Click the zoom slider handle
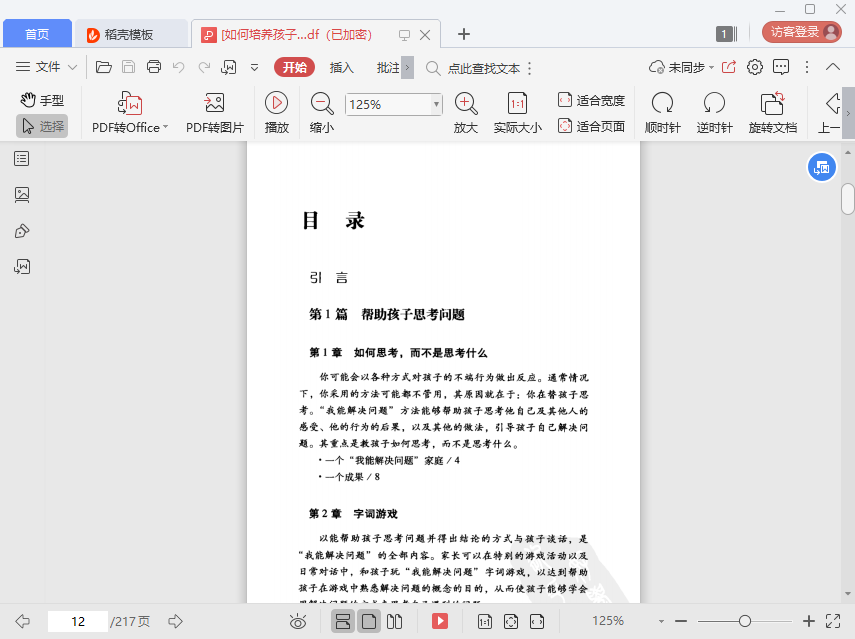This screenshot has width=855, height=639. point(745,621)
